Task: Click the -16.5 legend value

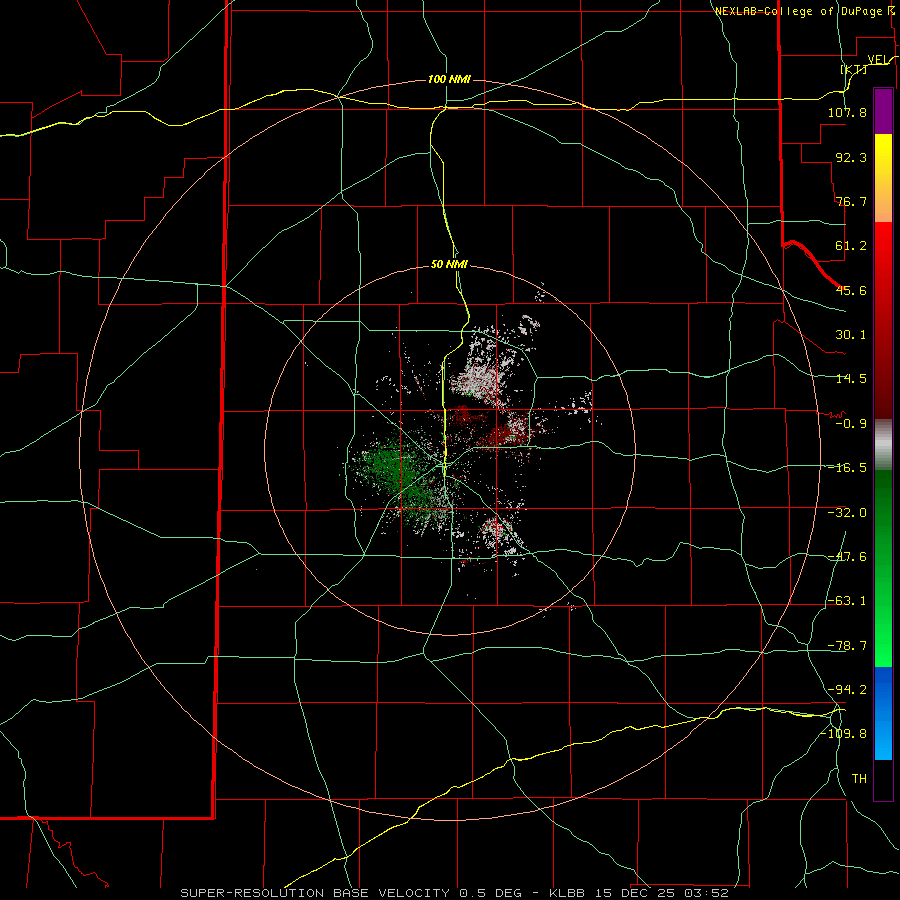Action: click(847, 467)
